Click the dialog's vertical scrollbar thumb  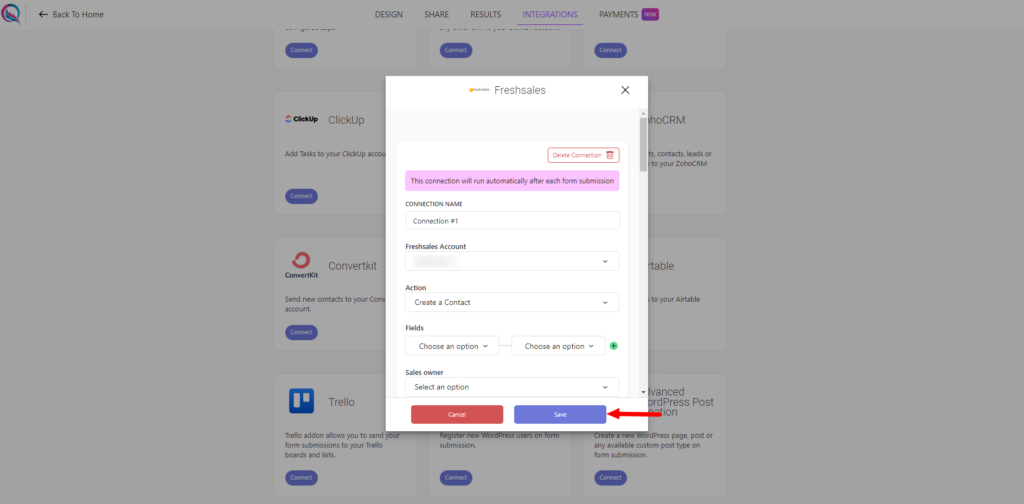(x=643, y=144)
